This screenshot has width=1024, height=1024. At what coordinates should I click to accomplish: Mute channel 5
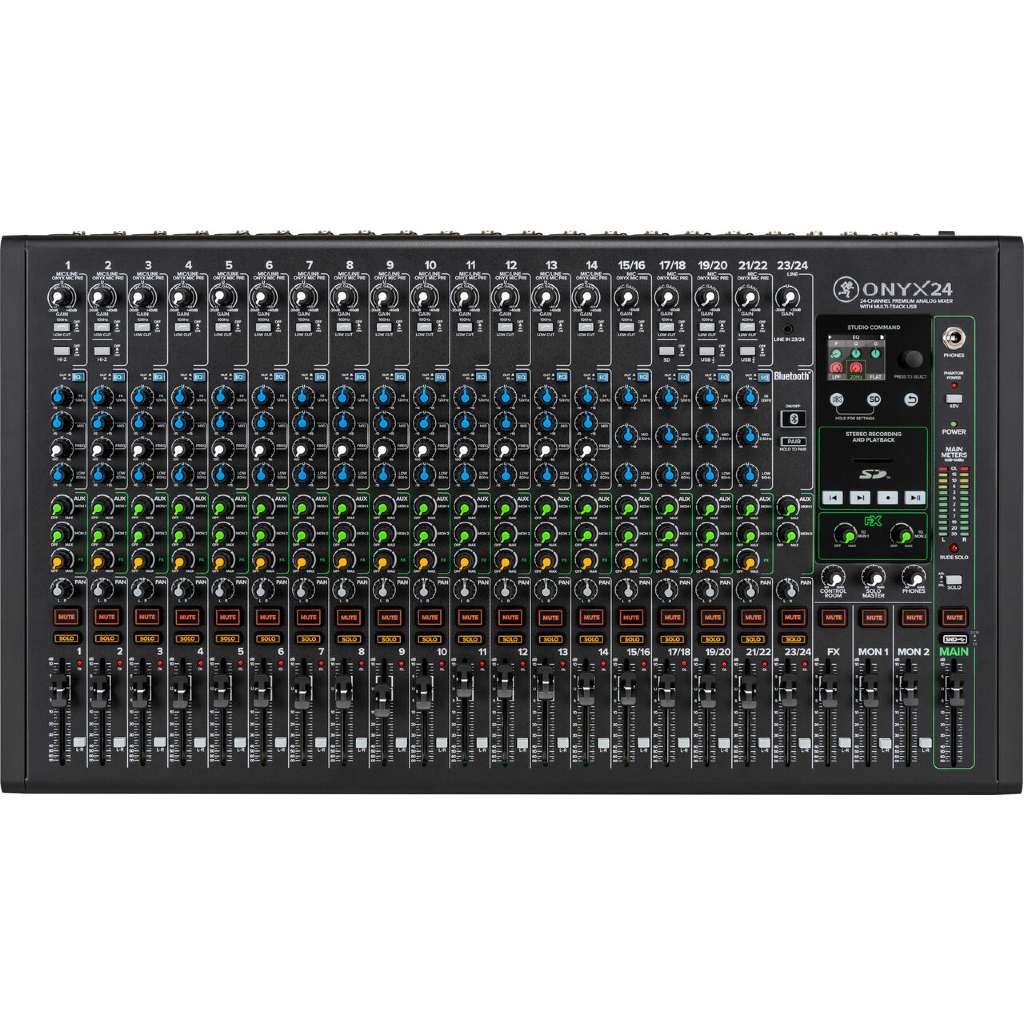228,617
